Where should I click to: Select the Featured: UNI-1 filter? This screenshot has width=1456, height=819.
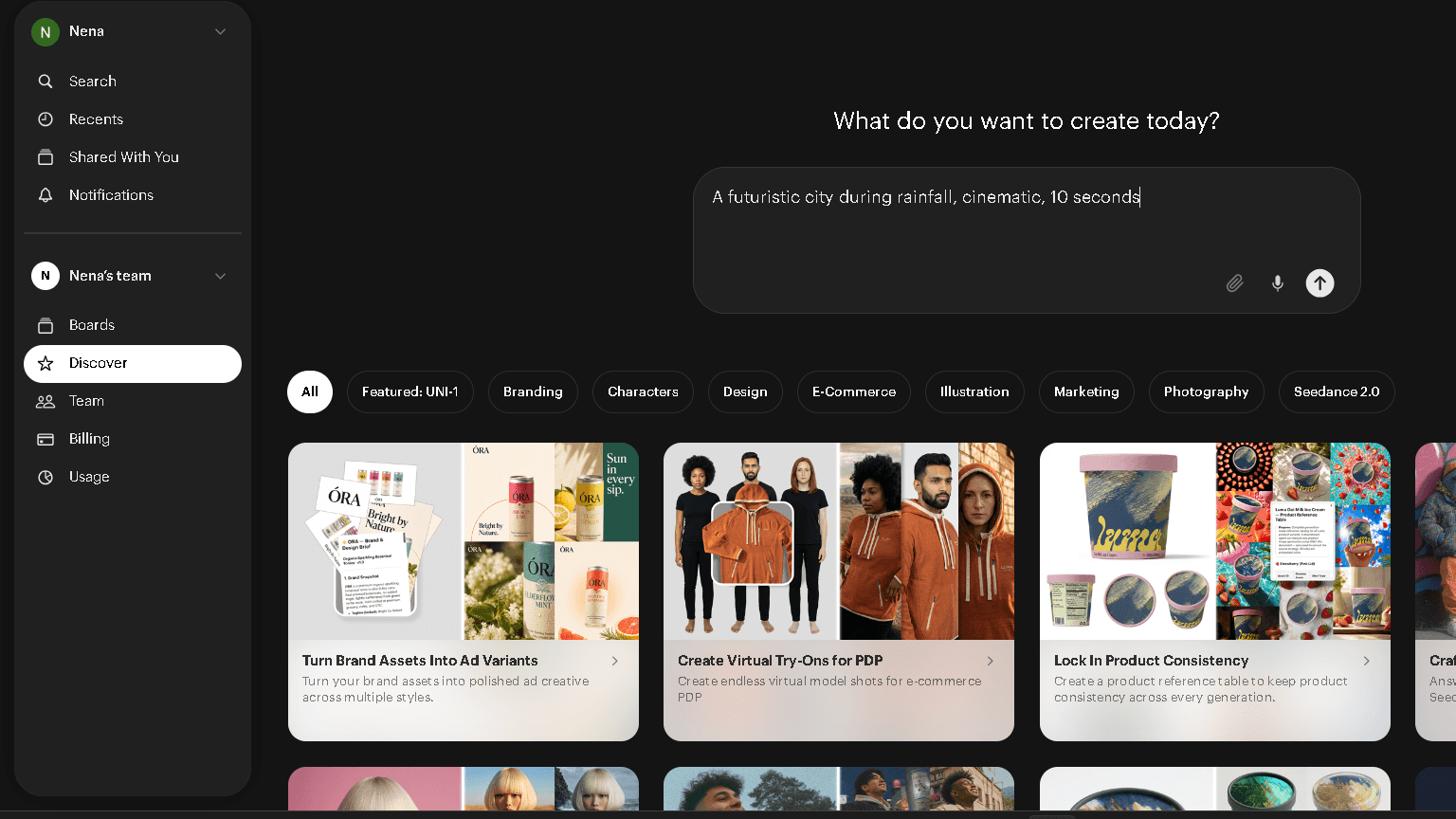click(410, 391)
